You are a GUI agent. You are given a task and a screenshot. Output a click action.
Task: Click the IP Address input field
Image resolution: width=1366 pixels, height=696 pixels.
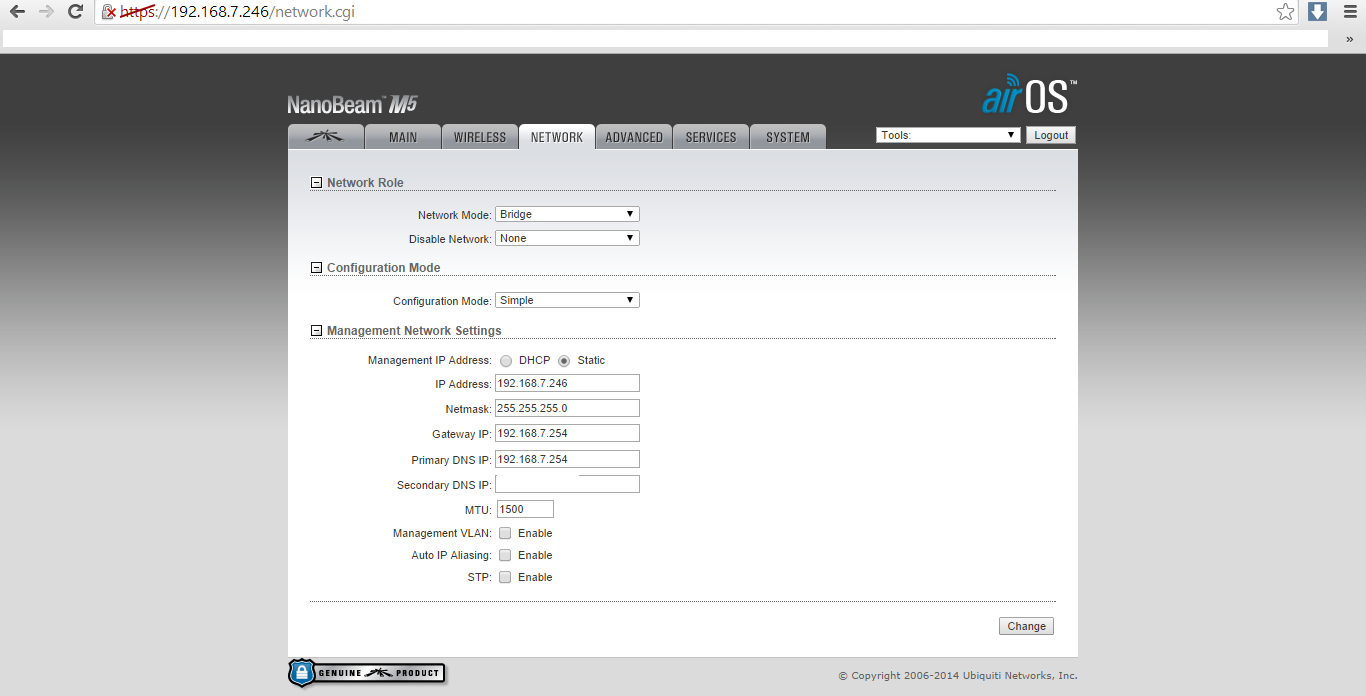[x=567, y=383]
